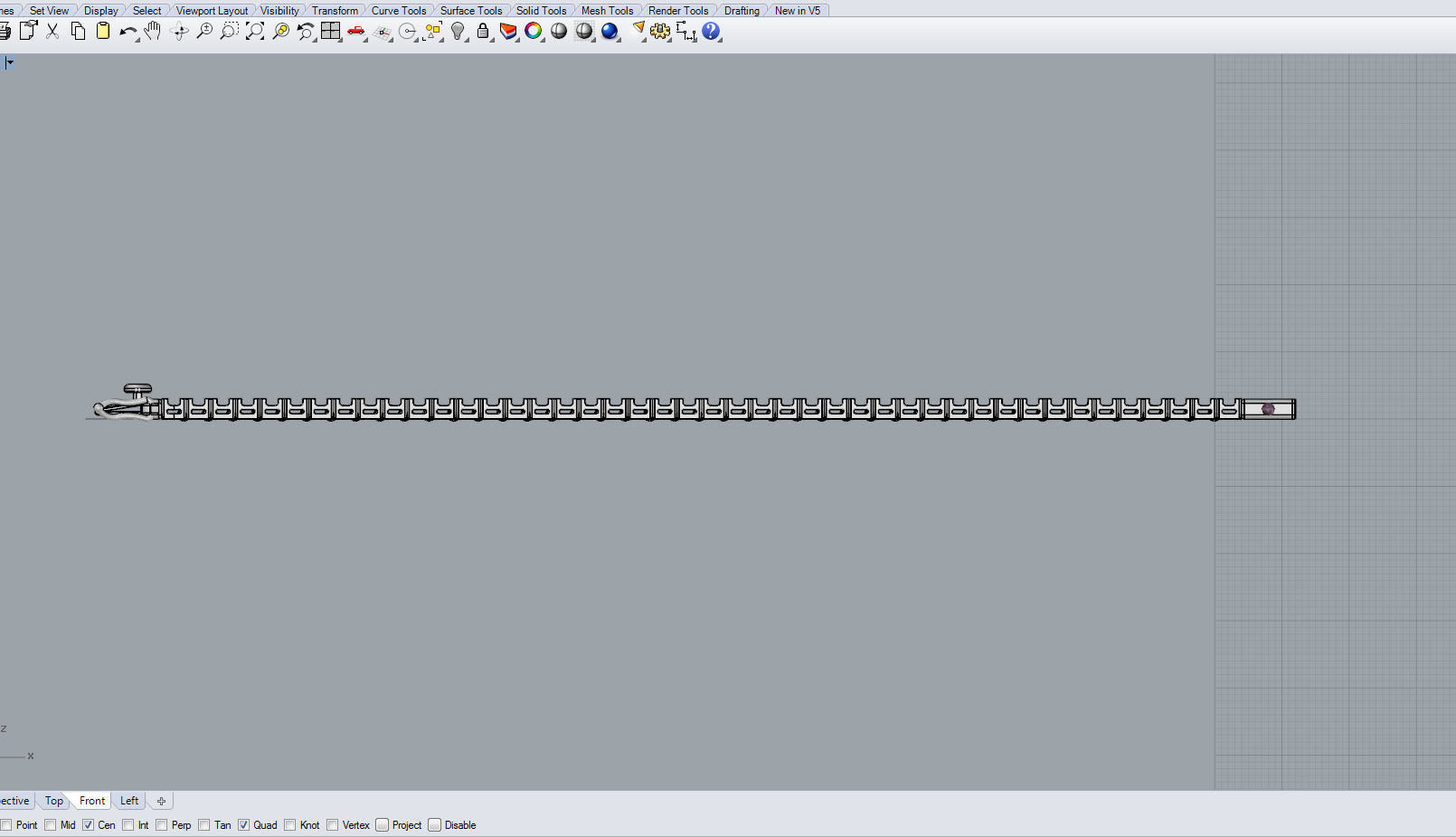Open the Render Tools toolbar tab
Viewport: 1456px width, 837px height.
tap(678, 11)
